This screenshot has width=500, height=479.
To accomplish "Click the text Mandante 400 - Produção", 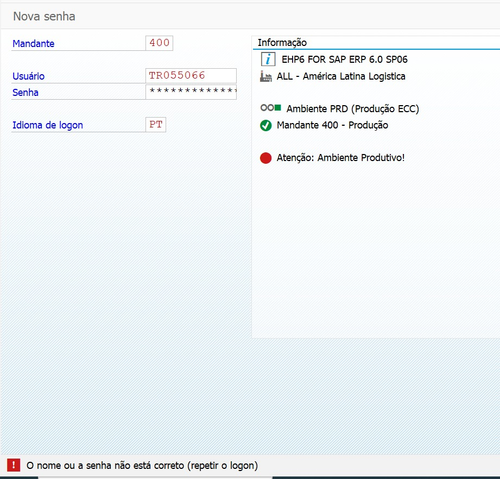I will pyautogui.click(x=332, y=125).
